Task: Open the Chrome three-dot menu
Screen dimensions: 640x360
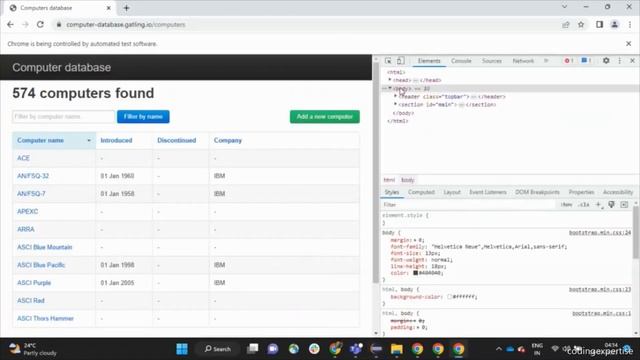Action: tap(630, 24)
